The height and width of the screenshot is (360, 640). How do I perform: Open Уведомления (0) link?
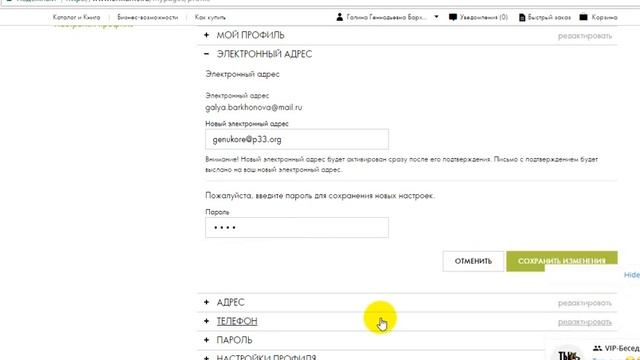[x=484, y=17]
